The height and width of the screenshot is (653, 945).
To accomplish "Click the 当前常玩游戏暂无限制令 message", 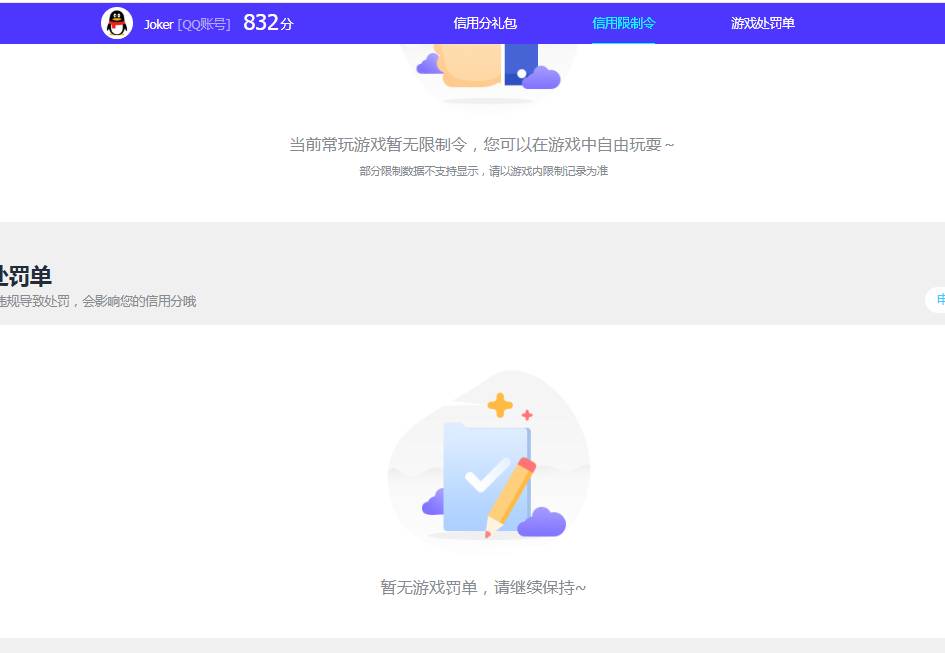I will 482,144.
